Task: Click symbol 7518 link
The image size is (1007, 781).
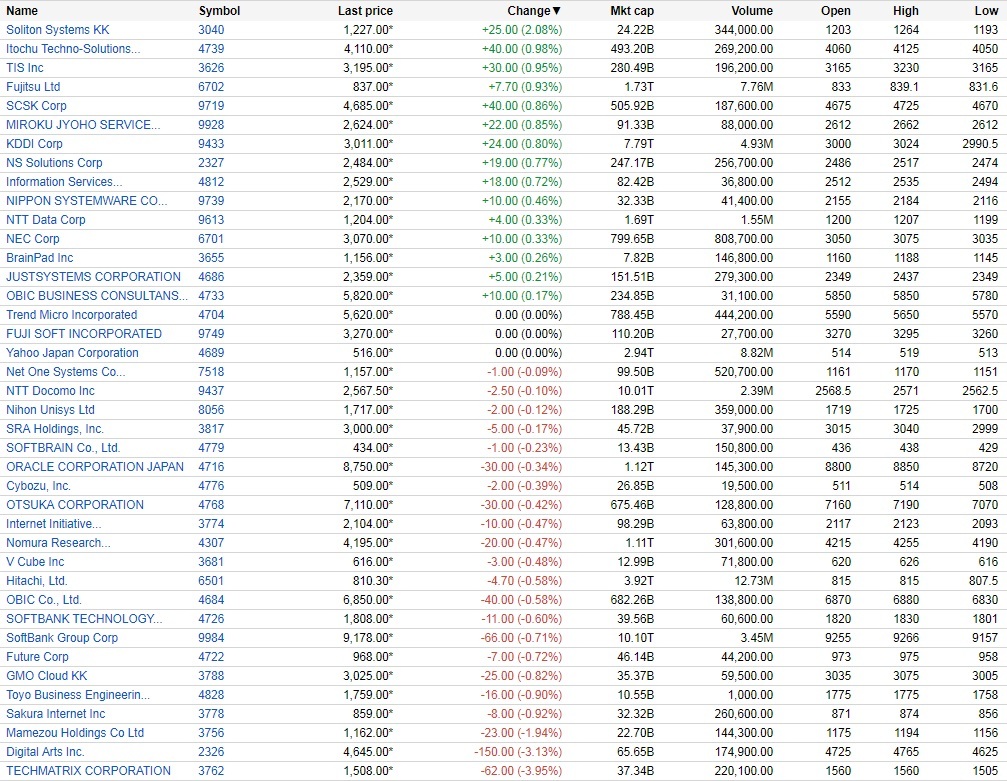Action: (211, 372)
